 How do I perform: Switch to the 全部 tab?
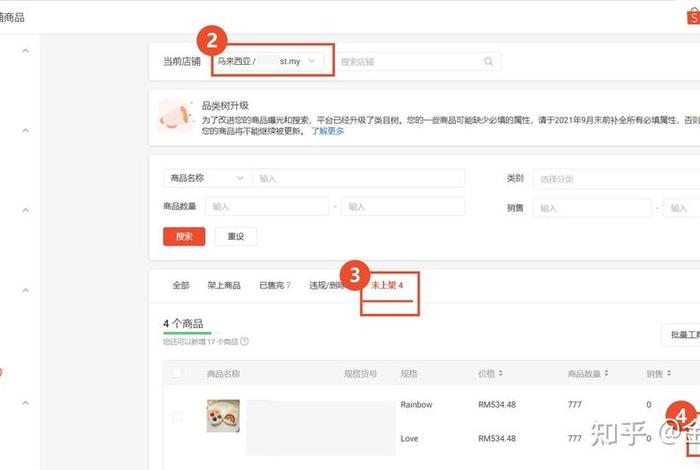pyautogui.click(x=181, y=285)
